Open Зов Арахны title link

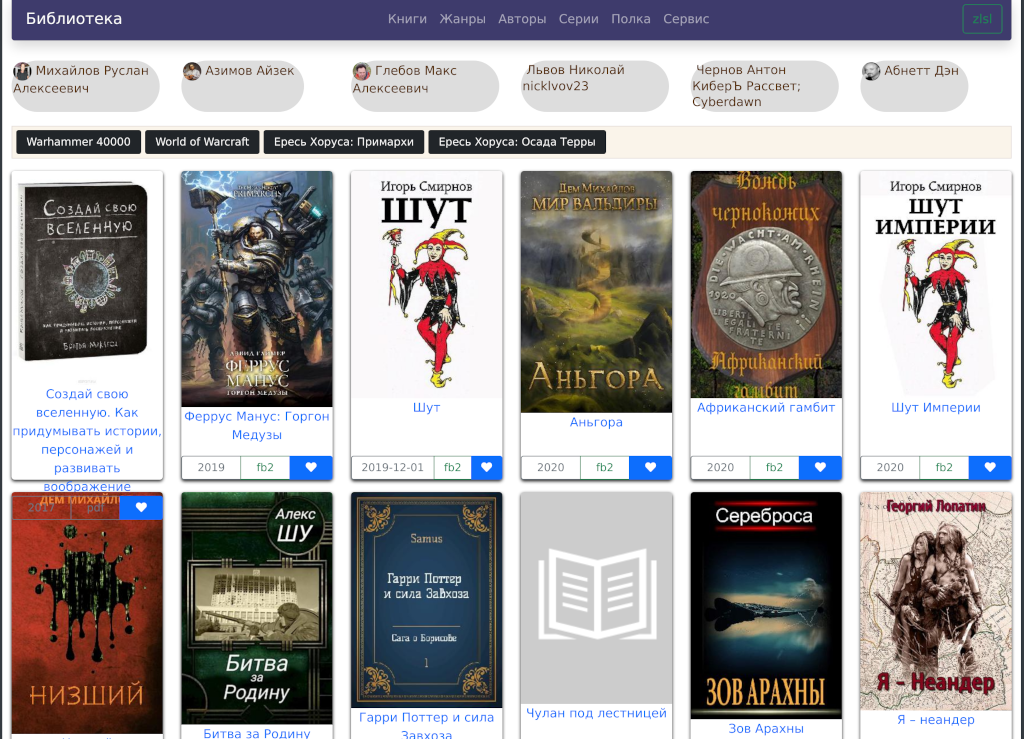[766, 729]
